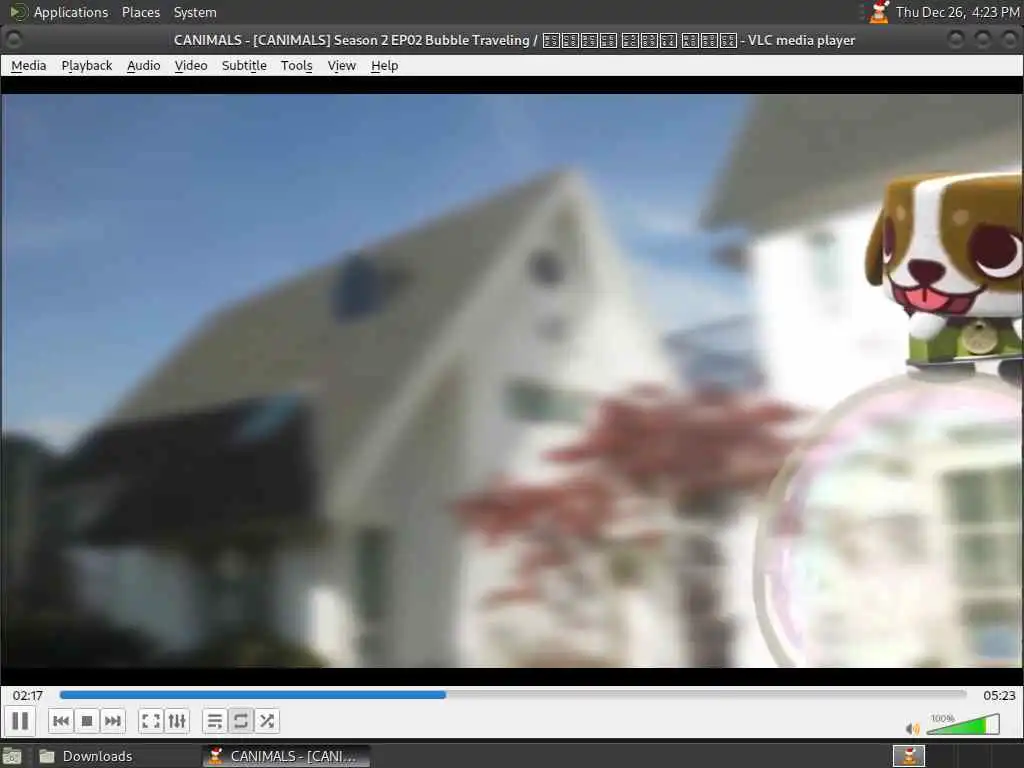1024x768 pixels.
Task: Open extended settings equalizer icon
Action: tap(177, 721)
